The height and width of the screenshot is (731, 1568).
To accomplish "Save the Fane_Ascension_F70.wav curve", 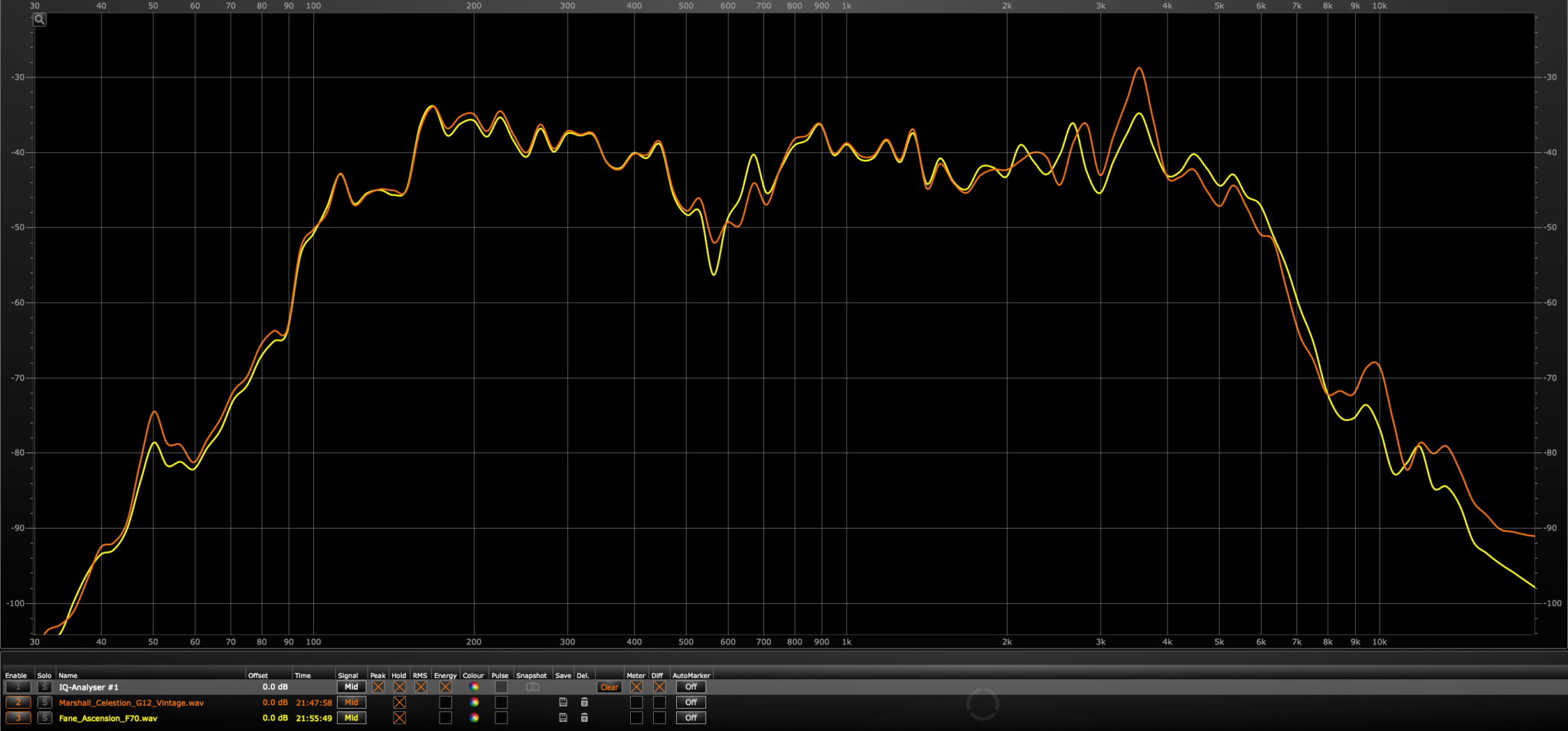I will click(563, 717).
